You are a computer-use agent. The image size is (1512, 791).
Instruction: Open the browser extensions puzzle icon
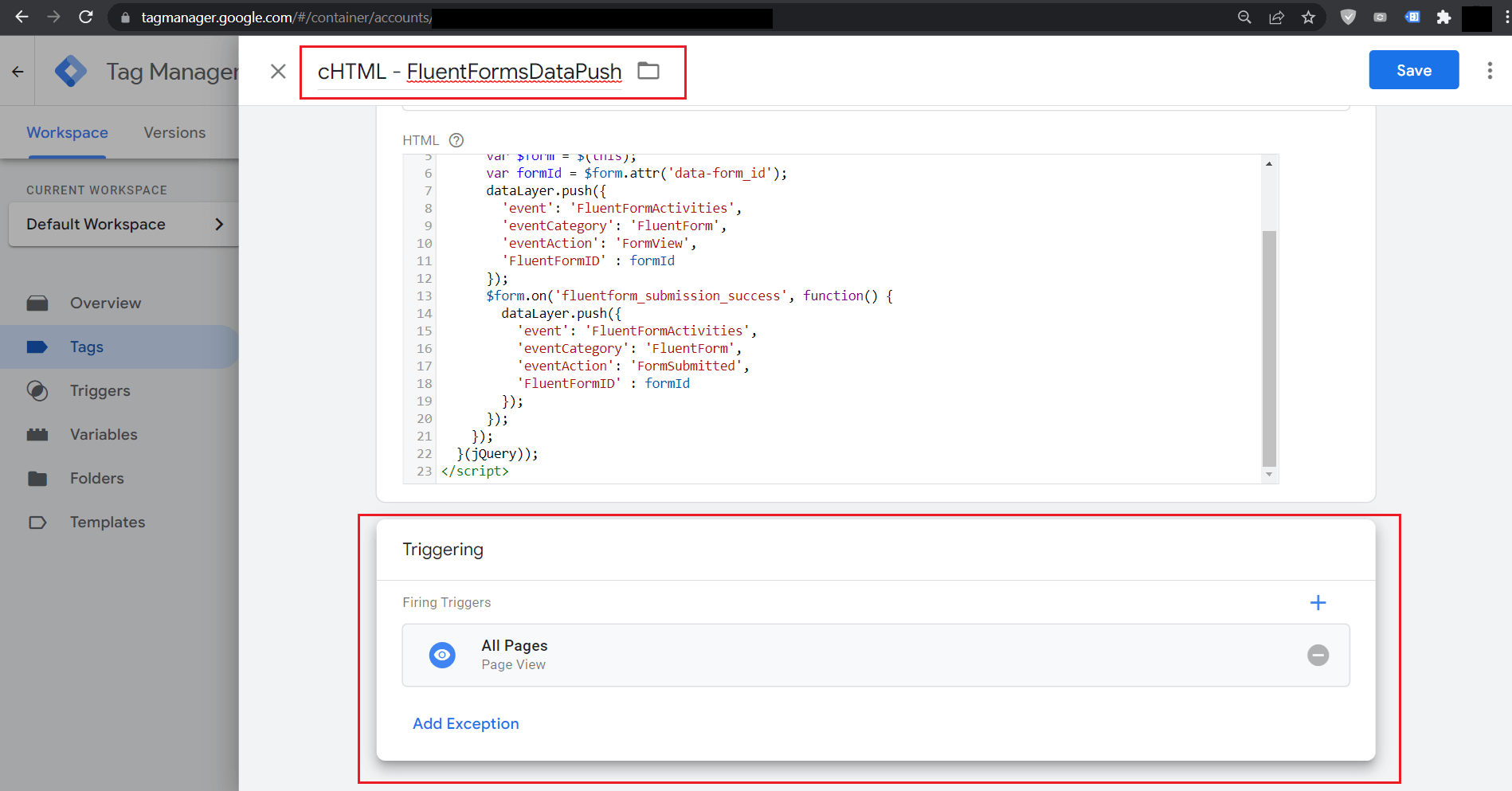1443,18
